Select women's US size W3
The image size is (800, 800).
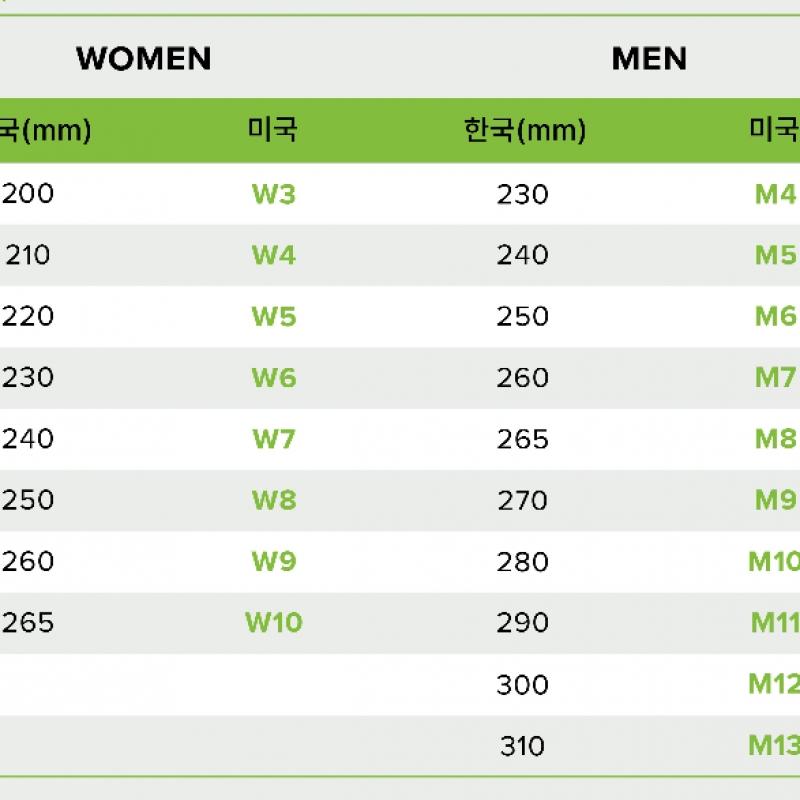point(273,193)
